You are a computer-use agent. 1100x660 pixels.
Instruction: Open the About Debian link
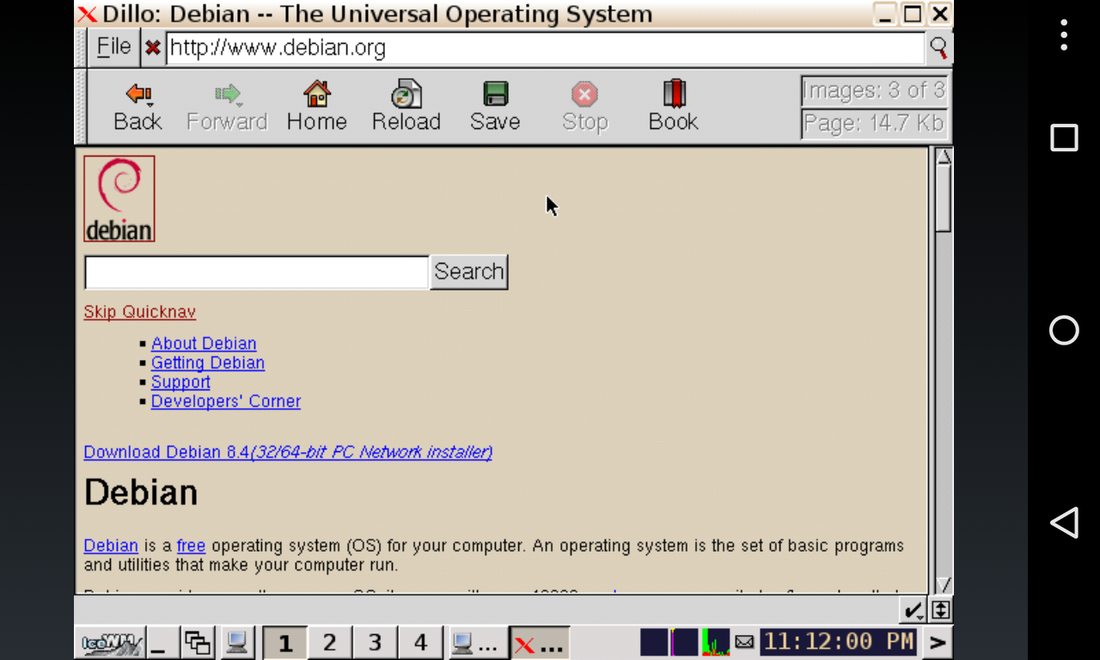tap(204, 343)
